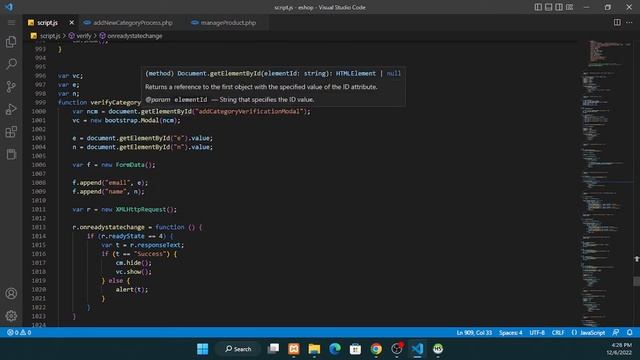Open the Extensions view
640x360 pixels.
[11, 132]
